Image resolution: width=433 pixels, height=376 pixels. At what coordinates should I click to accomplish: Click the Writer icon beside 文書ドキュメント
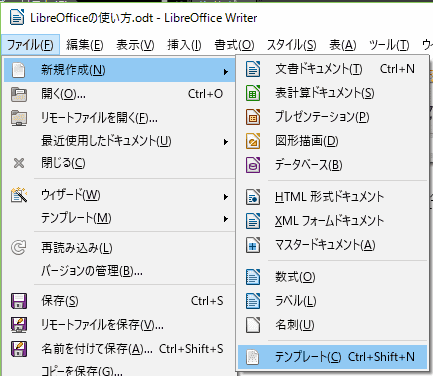pyautogui.click(x=253, y=69)
